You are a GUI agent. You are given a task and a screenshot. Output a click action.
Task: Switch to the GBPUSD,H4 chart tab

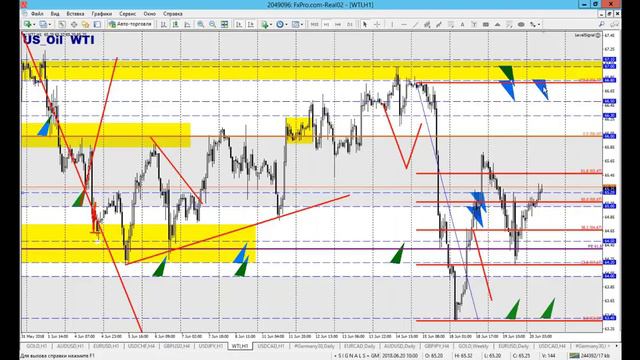(177, 346)
